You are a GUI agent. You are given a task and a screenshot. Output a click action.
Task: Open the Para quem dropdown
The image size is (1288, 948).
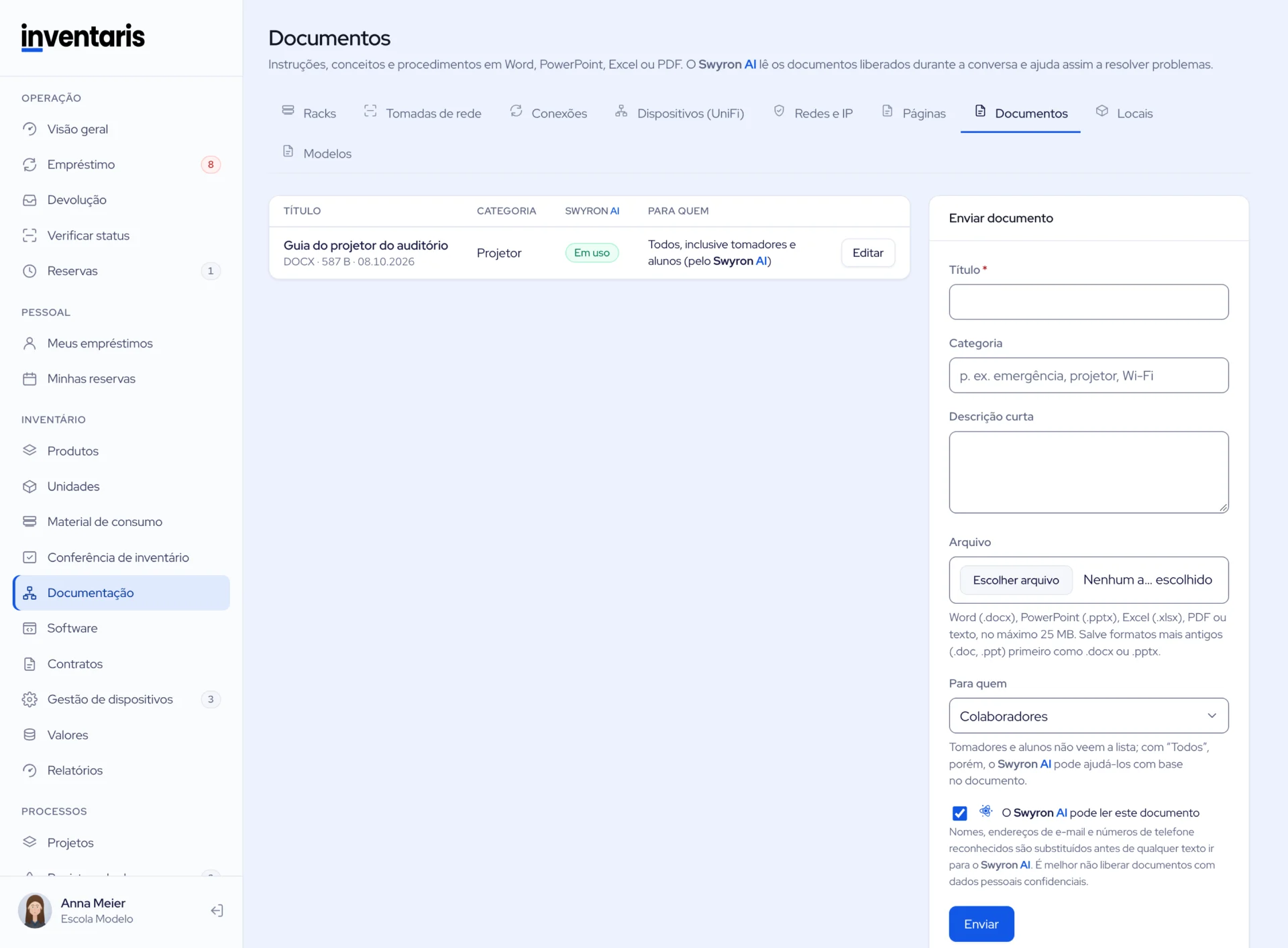point(1088,716)
